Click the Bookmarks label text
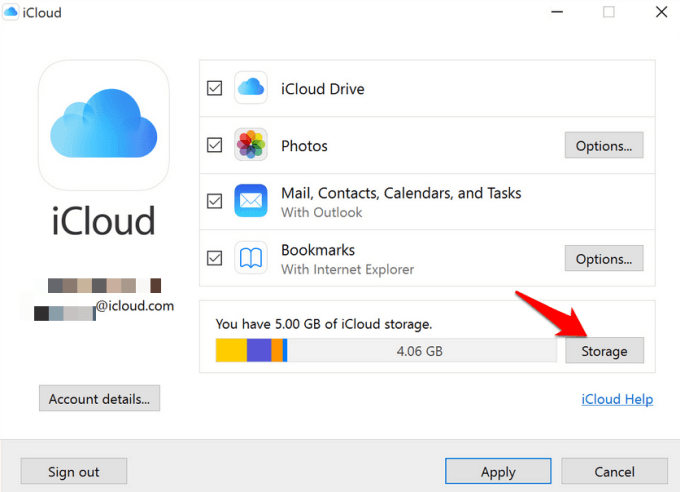 [318, 250]
